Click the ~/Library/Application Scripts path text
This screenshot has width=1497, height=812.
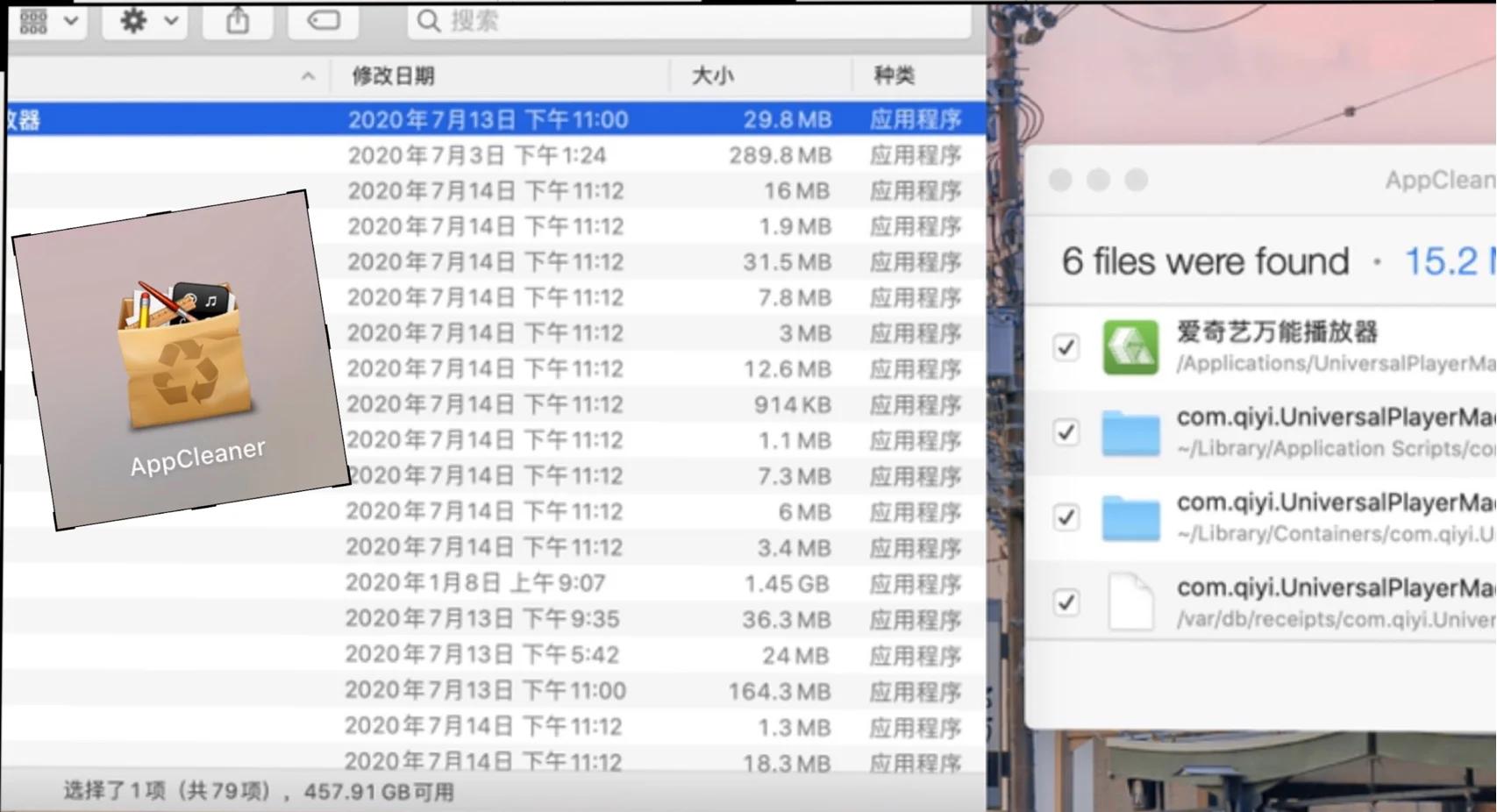coord(1337,449)
